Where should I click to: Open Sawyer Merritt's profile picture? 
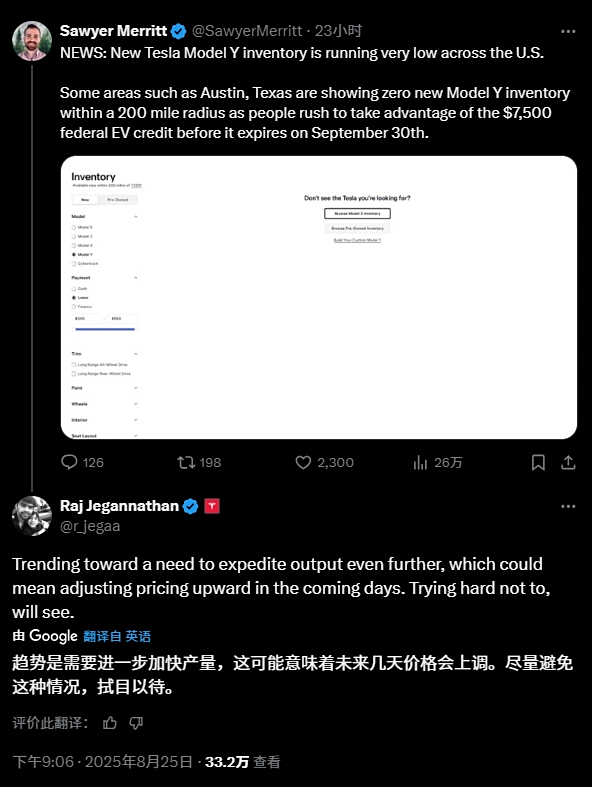point(32,41)
